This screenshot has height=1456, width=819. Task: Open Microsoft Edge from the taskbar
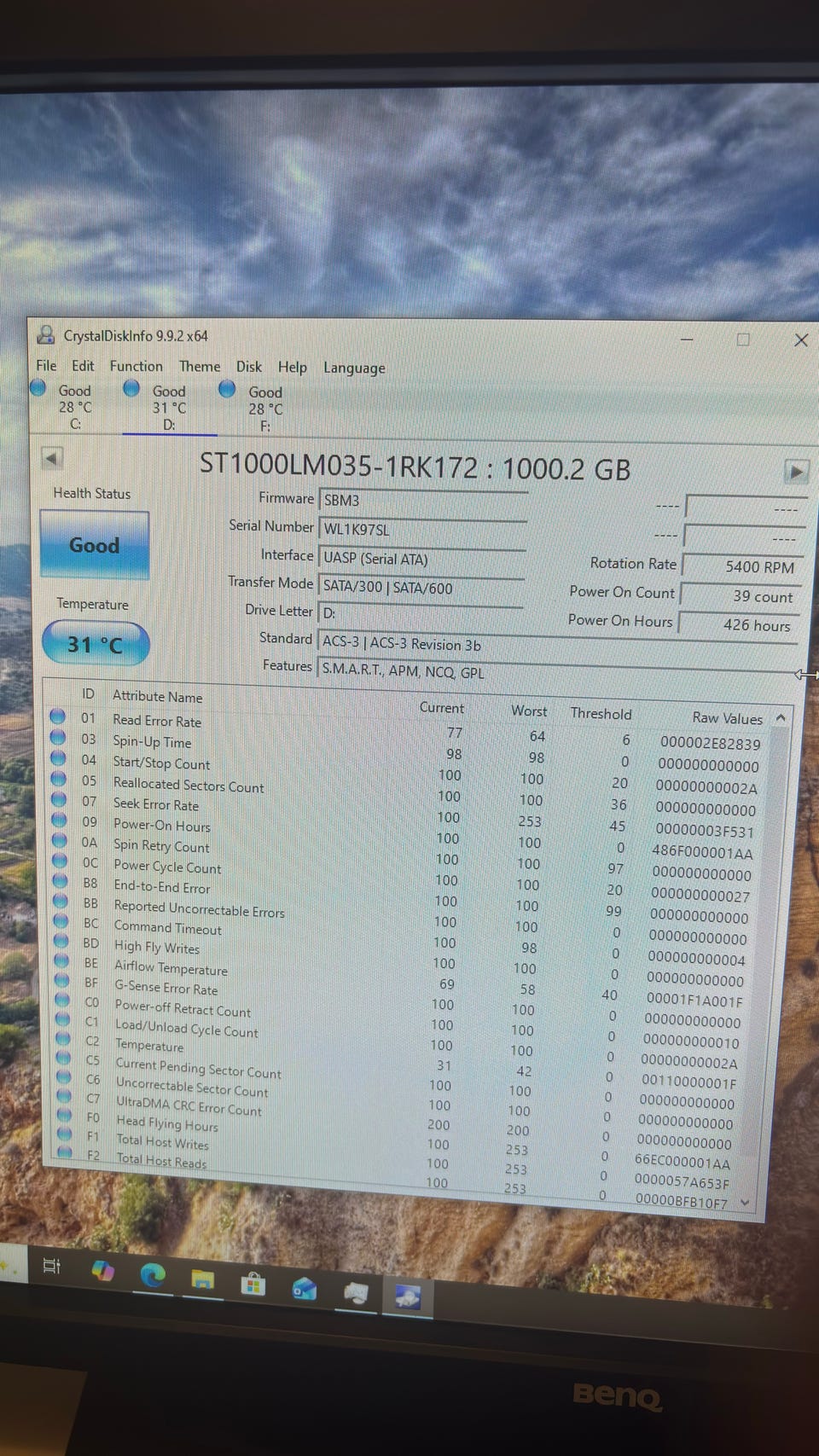pos(153,1275)
